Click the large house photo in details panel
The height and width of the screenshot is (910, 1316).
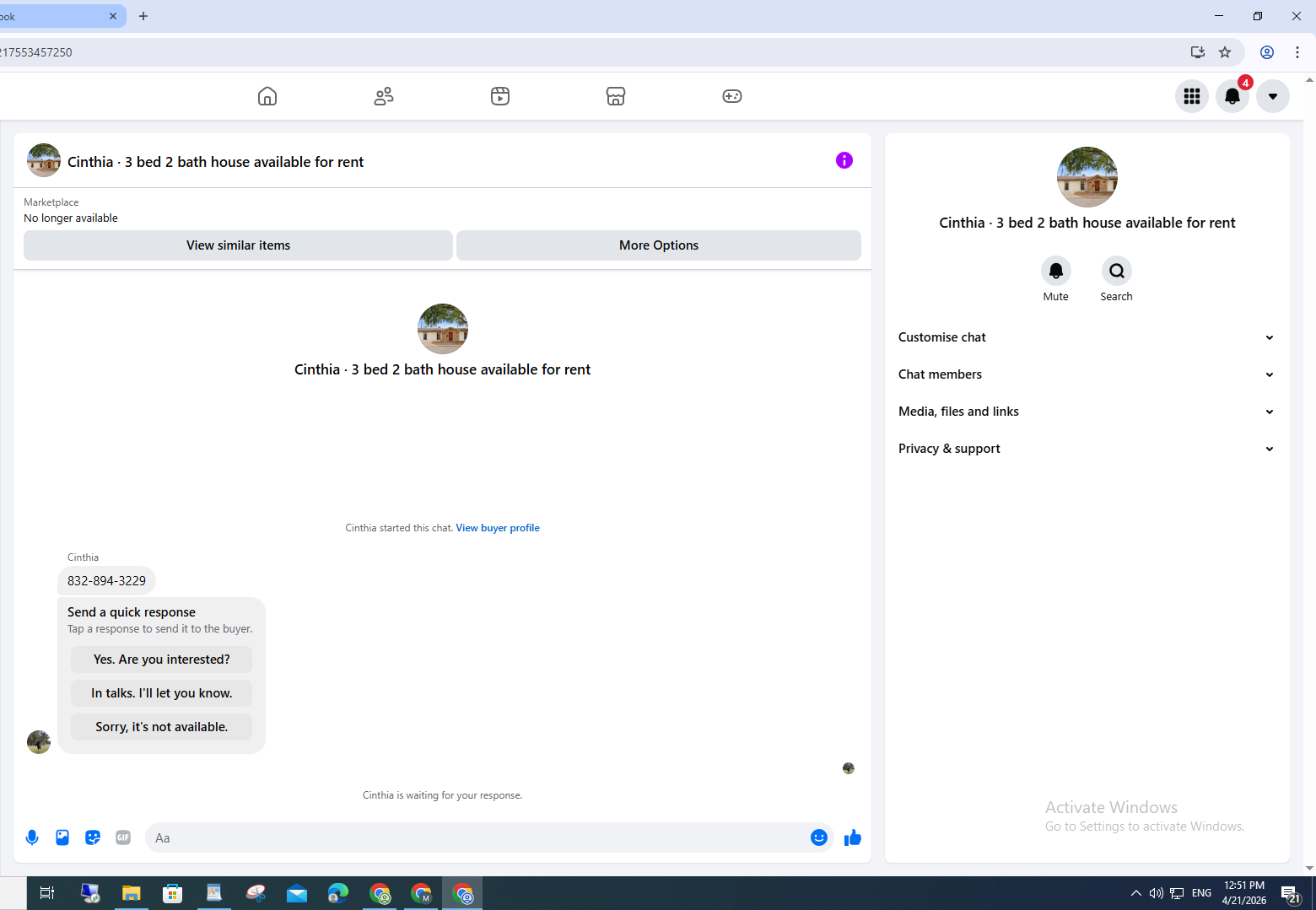coord(1087,177)
